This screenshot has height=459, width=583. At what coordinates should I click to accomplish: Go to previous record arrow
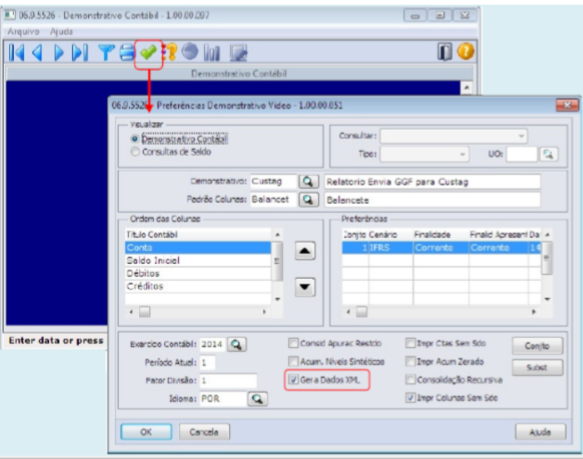coord(37,52)
